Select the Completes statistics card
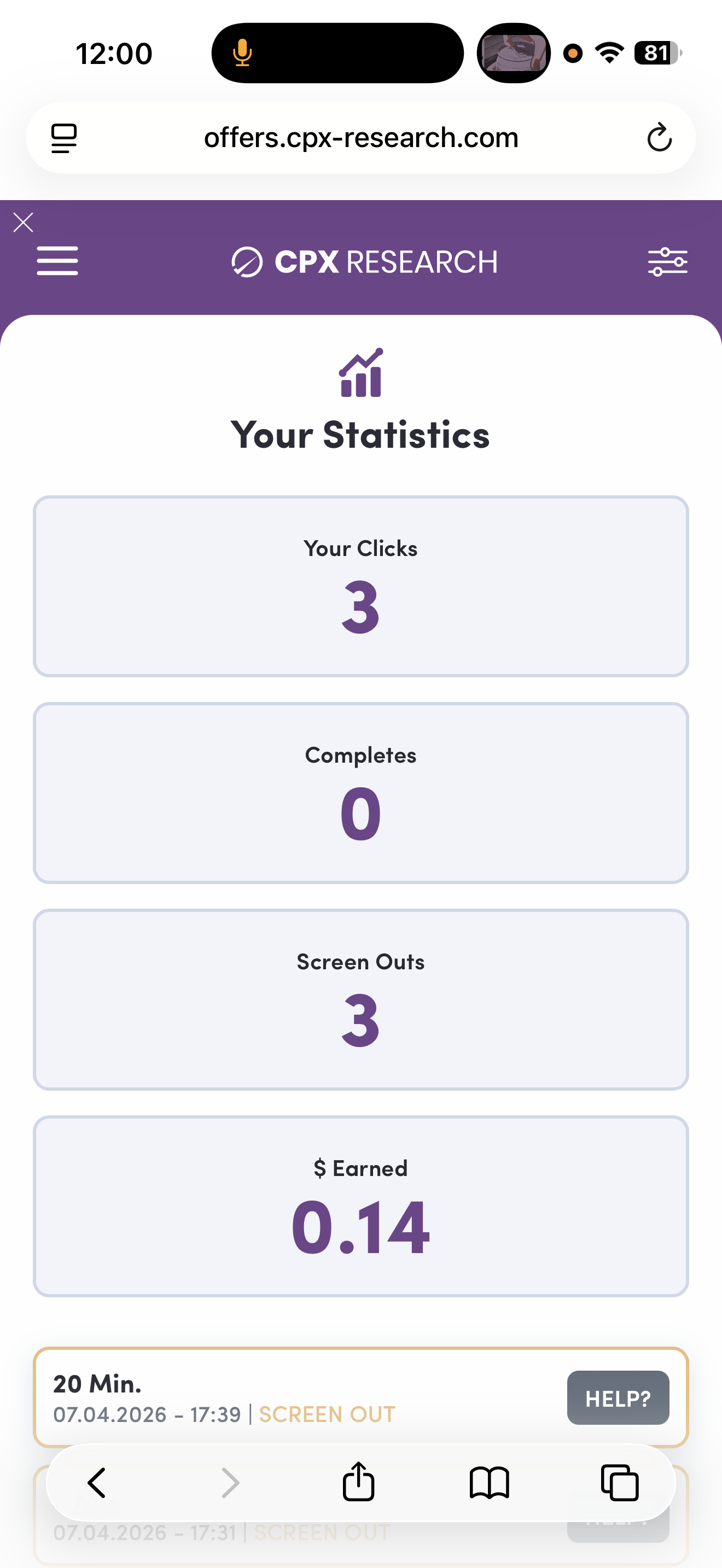This screenshot has height=1568, width=722. 361,793
